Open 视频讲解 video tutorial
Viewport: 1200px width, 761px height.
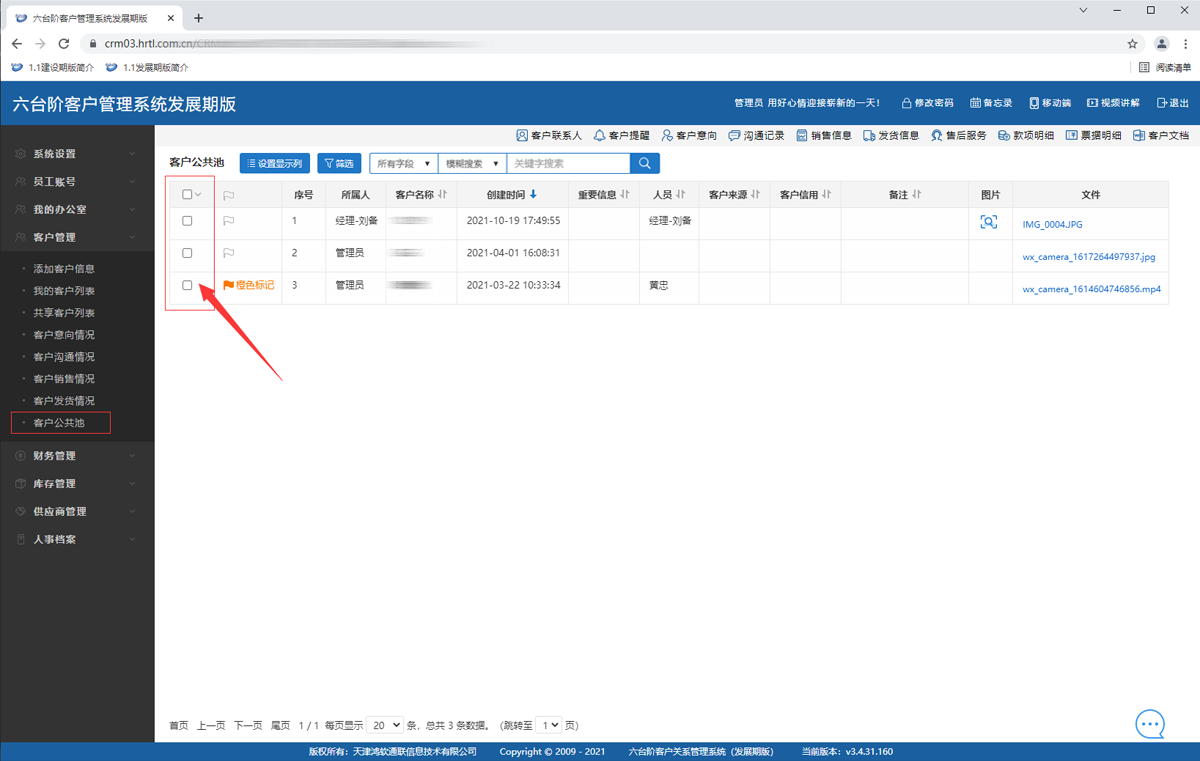[x=1114, y=103]
